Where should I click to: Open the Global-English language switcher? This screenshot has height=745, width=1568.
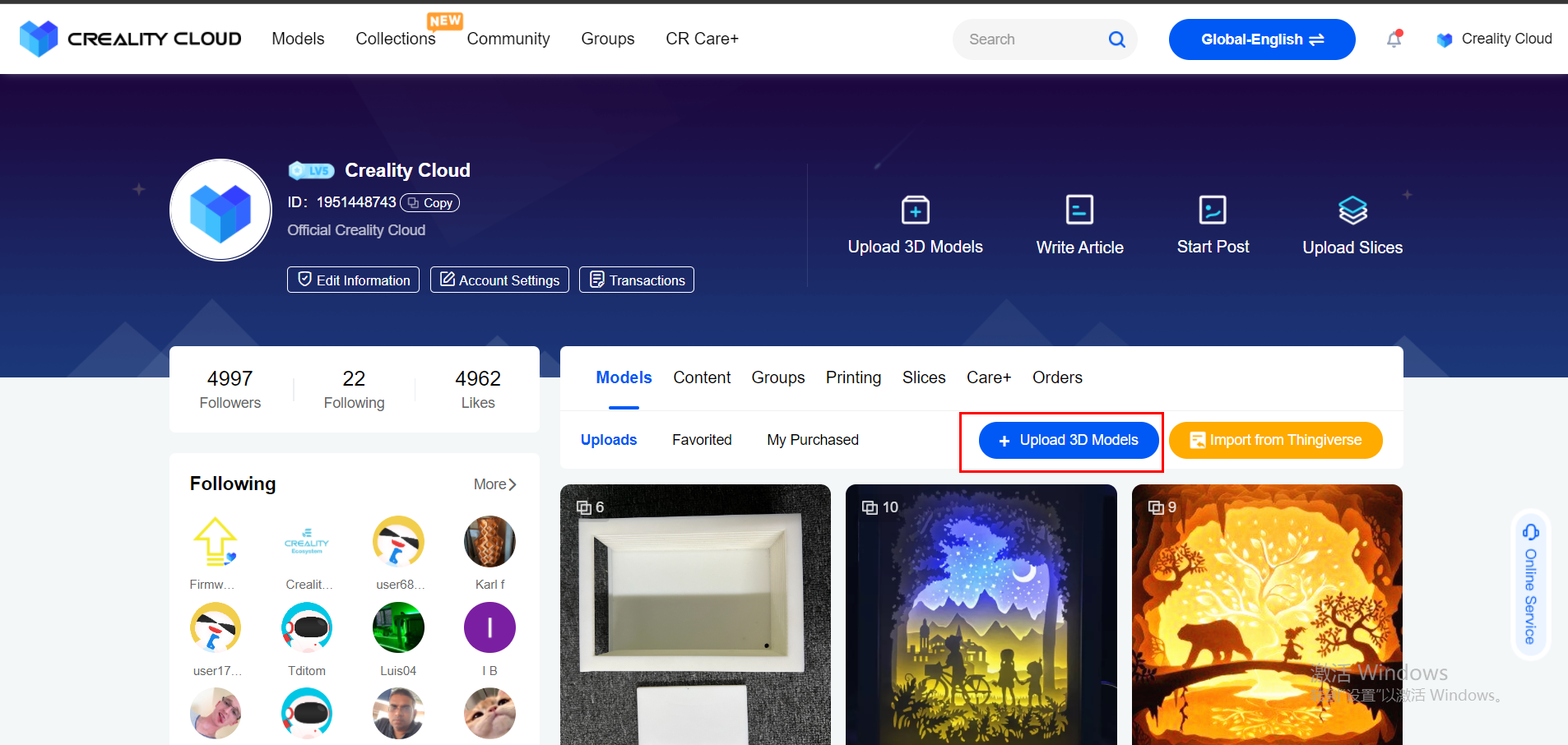point(1261,39)
